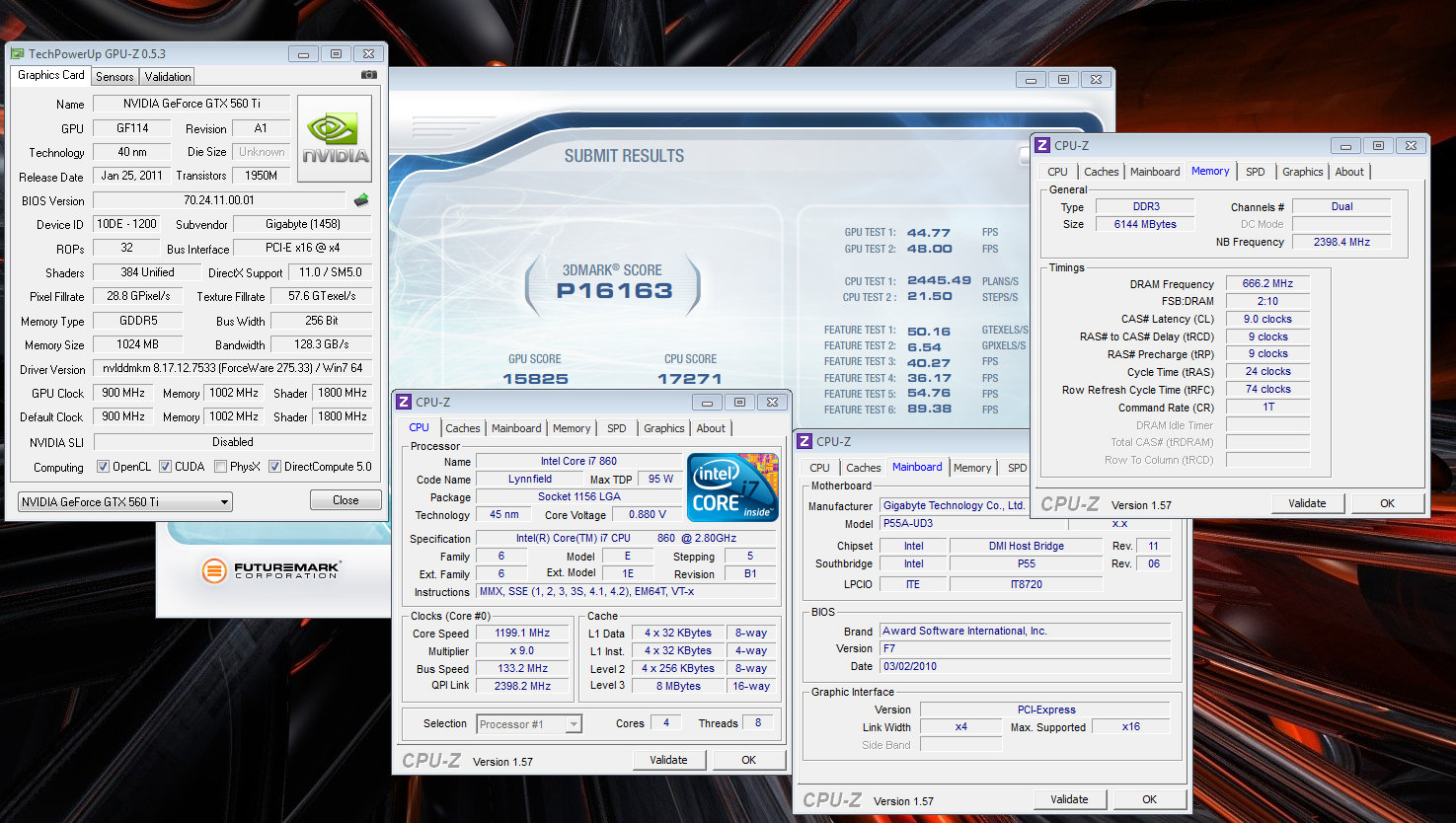Open Mainboard tab in CPU-Z CPU window
This screenshot has height=823, width=1456.
pyautogui.click(x=516, y=428)
